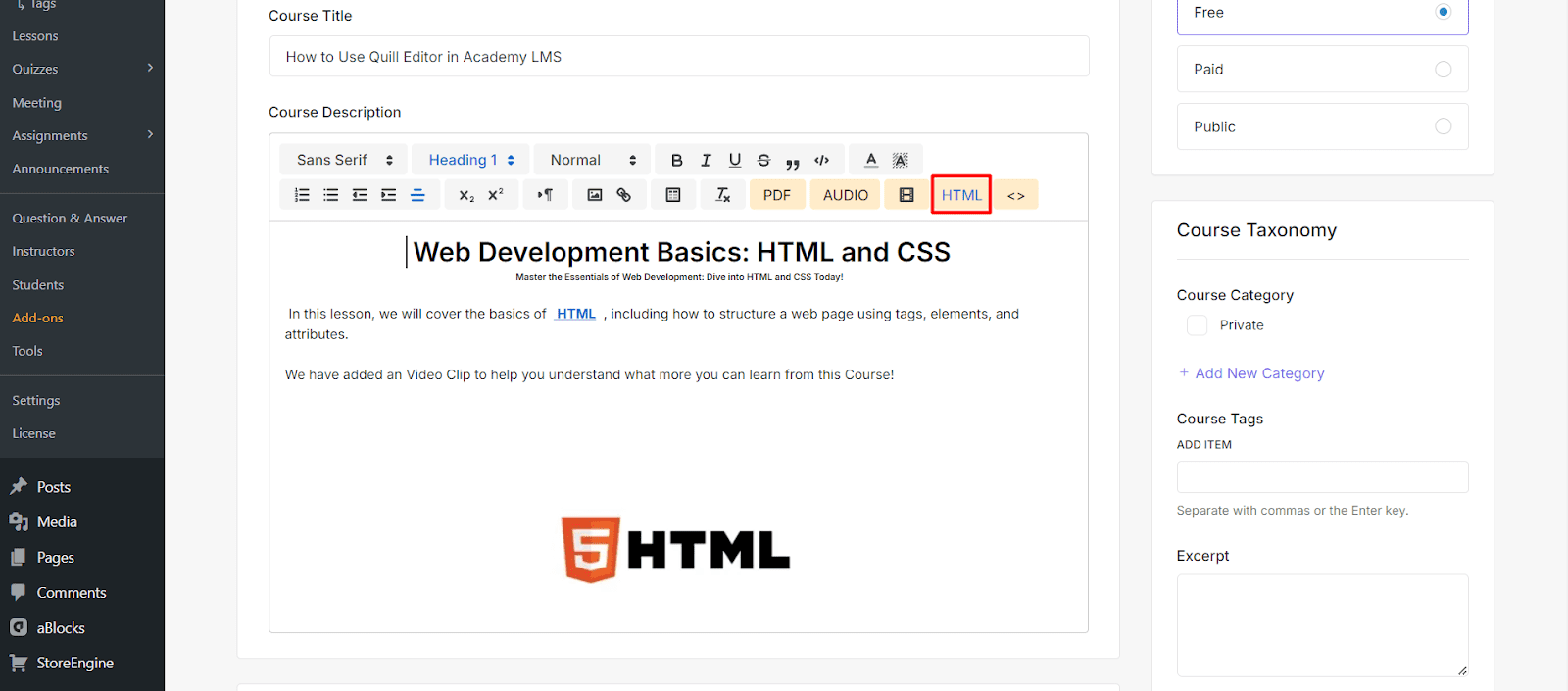Screen dimensions: 1568x691
Task: Open Question & Answer menu
Action: pyautogui.click(x=70, y=219)
